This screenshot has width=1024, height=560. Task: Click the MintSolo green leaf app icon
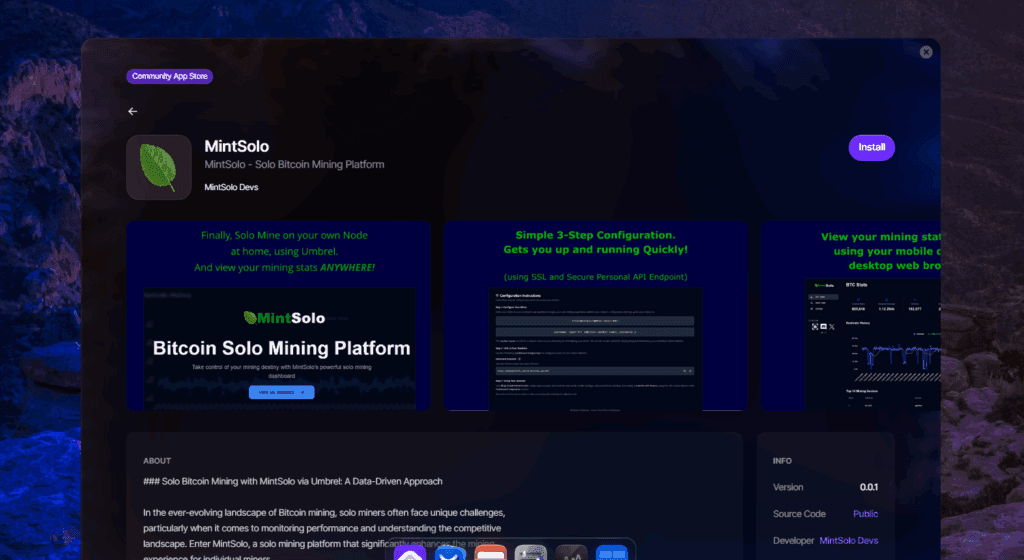159,168
